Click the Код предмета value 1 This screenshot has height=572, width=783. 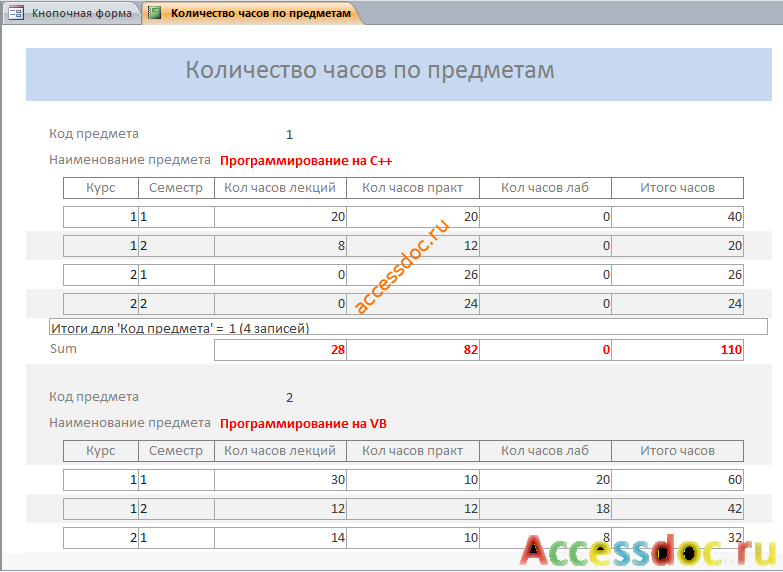(x=290, y=134)
